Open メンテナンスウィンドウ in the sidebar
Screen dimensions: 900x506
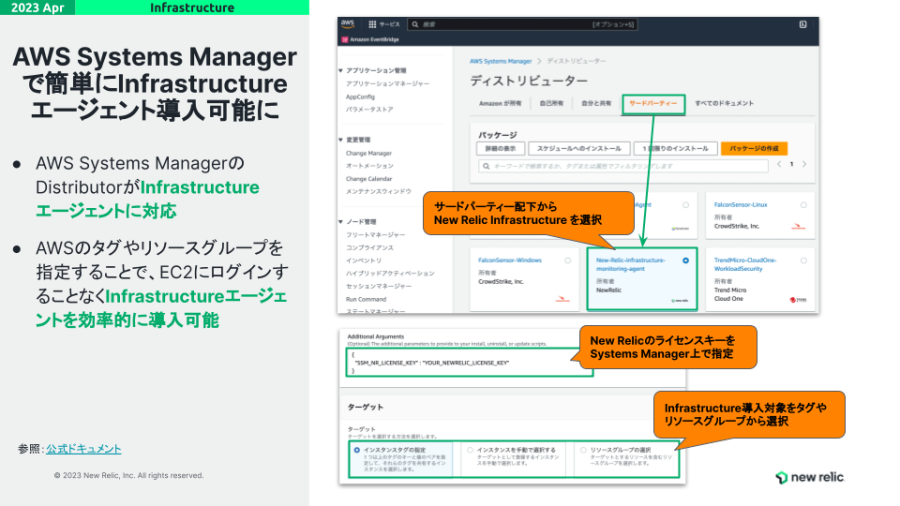point(378,192)
